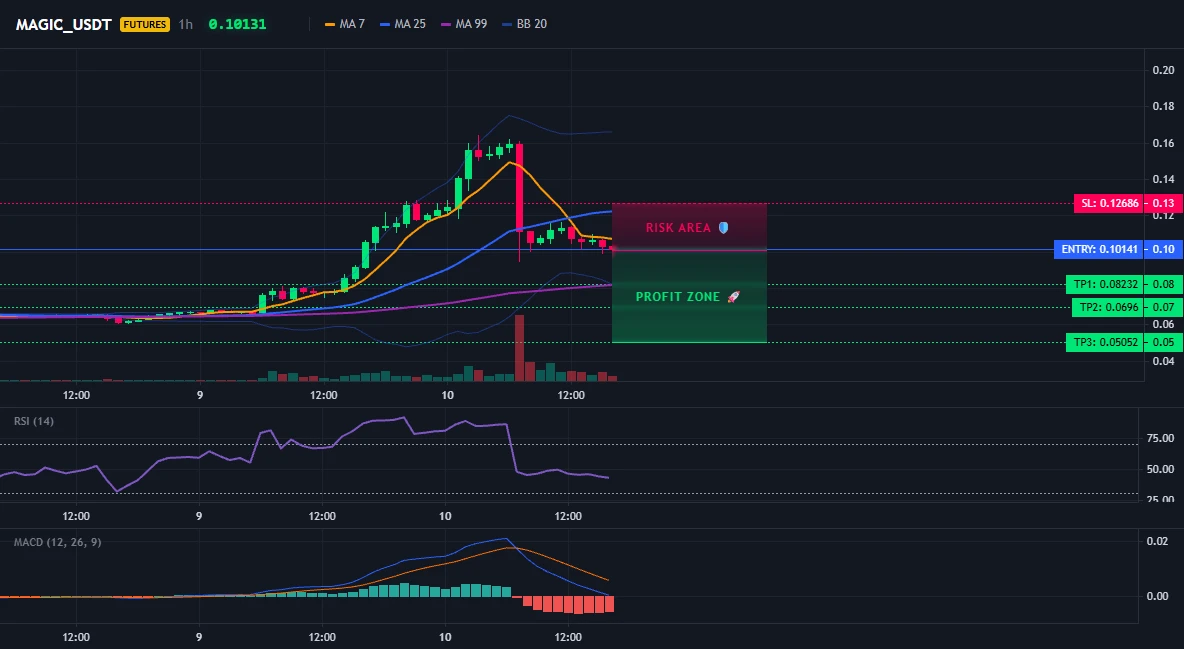Screen dimensions: 1184x649
Task: Select the TP1: 0.08232 target label
Action: (x=1104, y=285)
